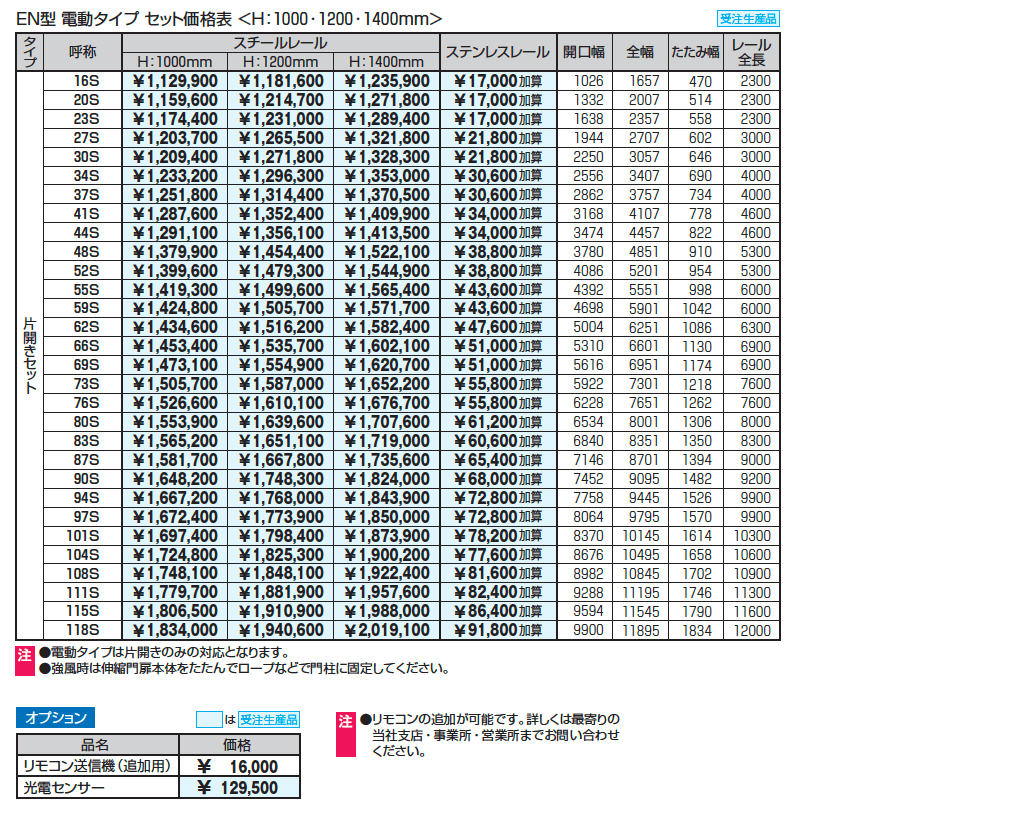The image size is (1016, 829).
Task: Click the 受注生産品 label beside the legend swatch
Action: pyautogui.click(x=269, y=719)
